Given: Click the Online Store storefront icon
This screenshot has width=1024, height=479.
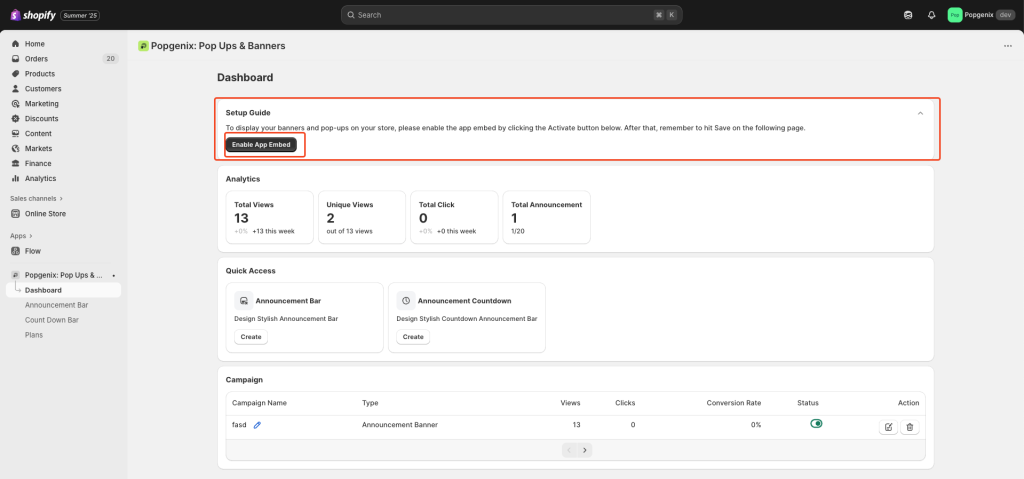Looking at the screenshot, I should pyautogui.click(x=16, y=214).
